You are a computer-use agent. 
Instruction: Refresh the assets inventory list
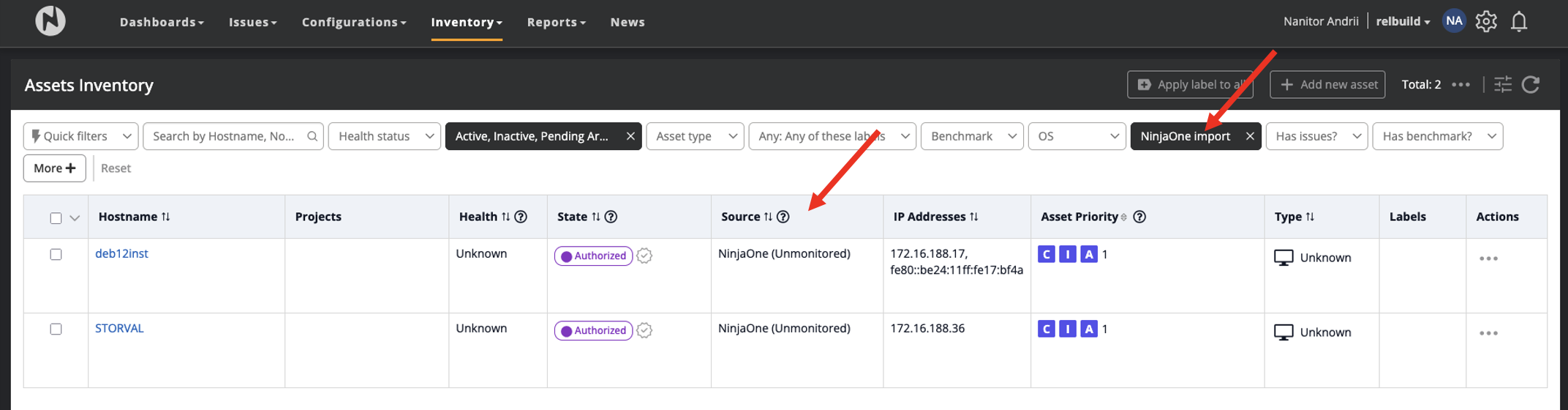point(1531,85)
